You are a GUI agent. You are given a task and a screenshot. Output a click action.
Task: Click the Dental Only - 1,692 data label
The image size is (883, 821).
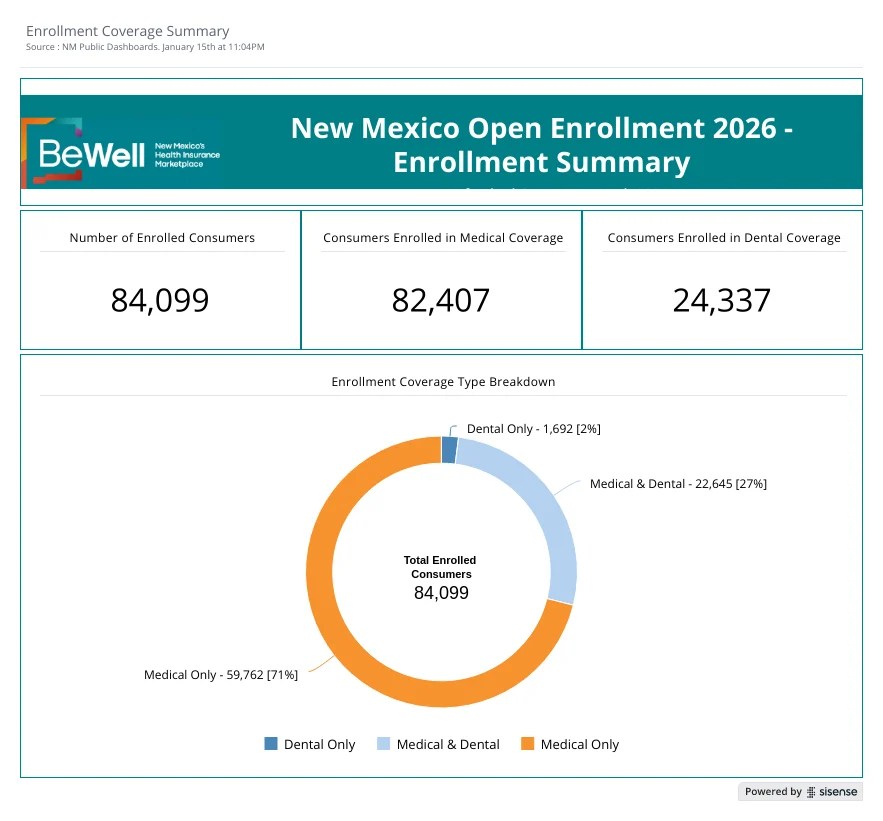pos(533,429)
